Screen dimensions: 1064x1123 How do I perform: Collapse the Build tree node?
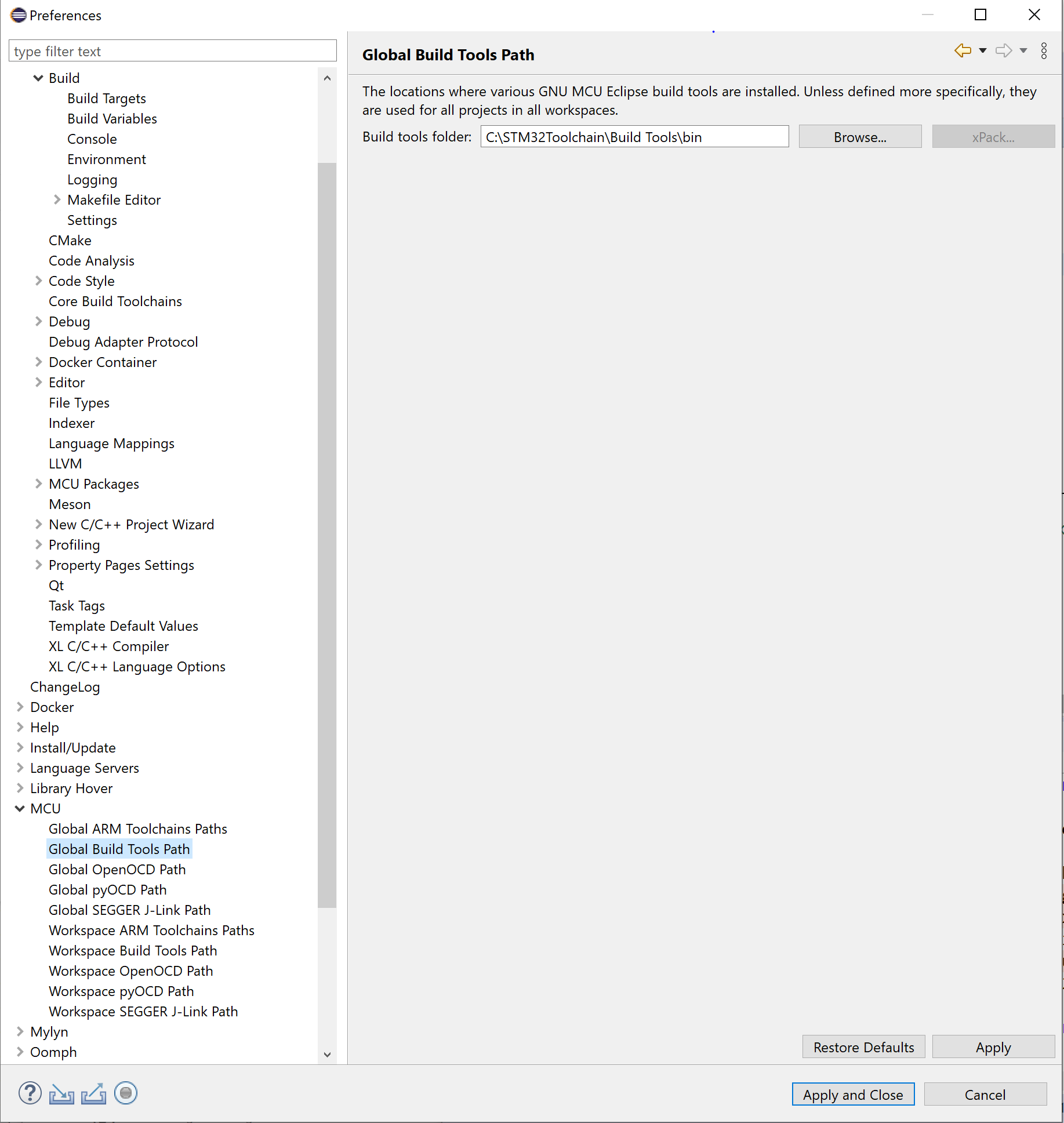coord(38,78)
